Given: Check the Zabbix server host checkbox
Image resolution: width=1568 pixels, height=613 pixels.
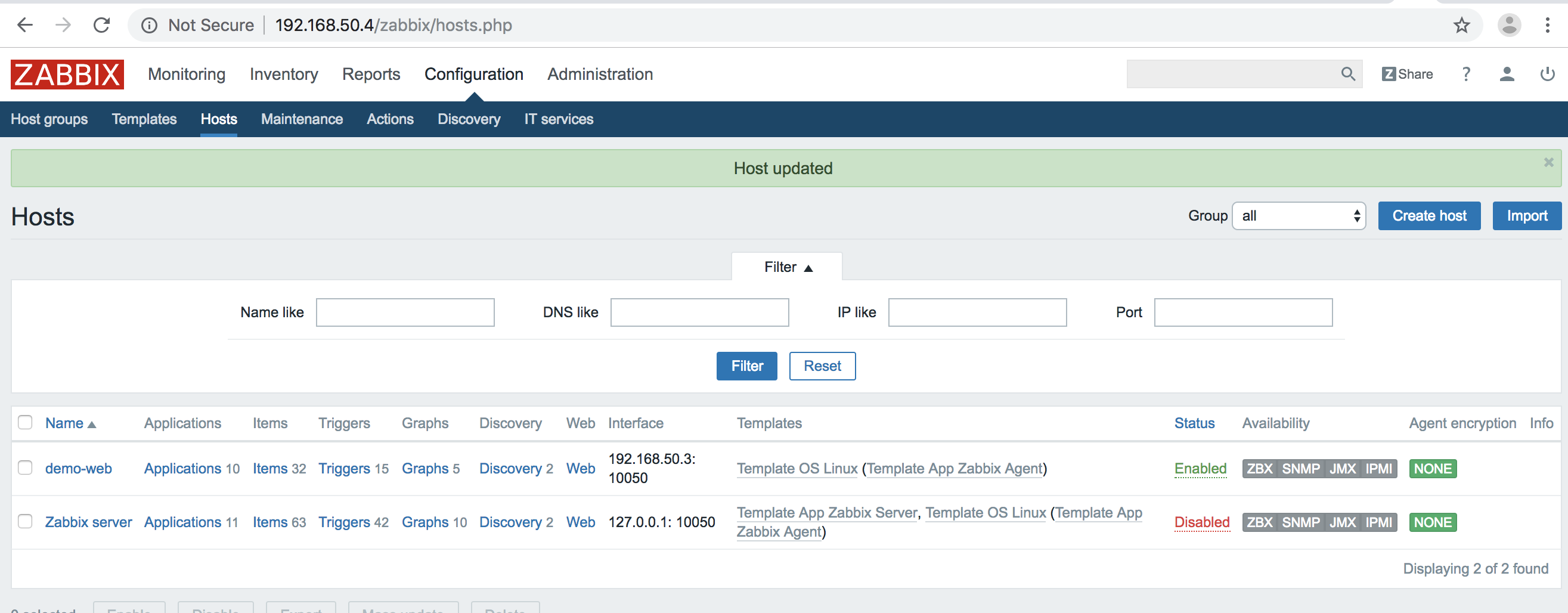Looking at the screenshot, I should (25, 521).
